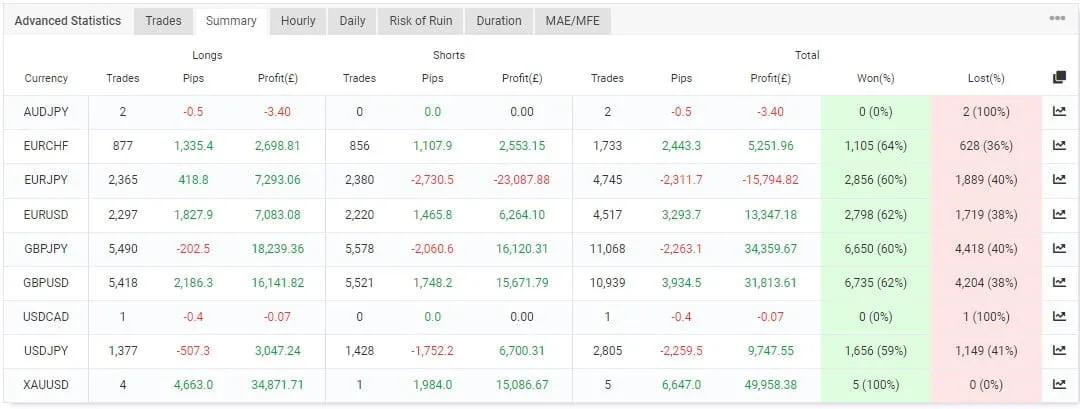The height and width of the screenshot is (409, 1080).
Task: Select the Hourly tab
Action: (298, 21)
